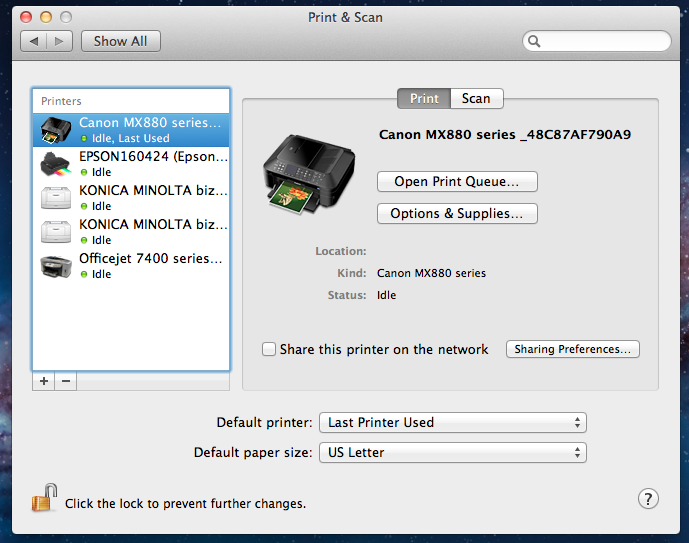Click the Officejet 7400 series printer icon
Image resolution: width=689 pixels, height=543 pixels.
tap(56, 266)
